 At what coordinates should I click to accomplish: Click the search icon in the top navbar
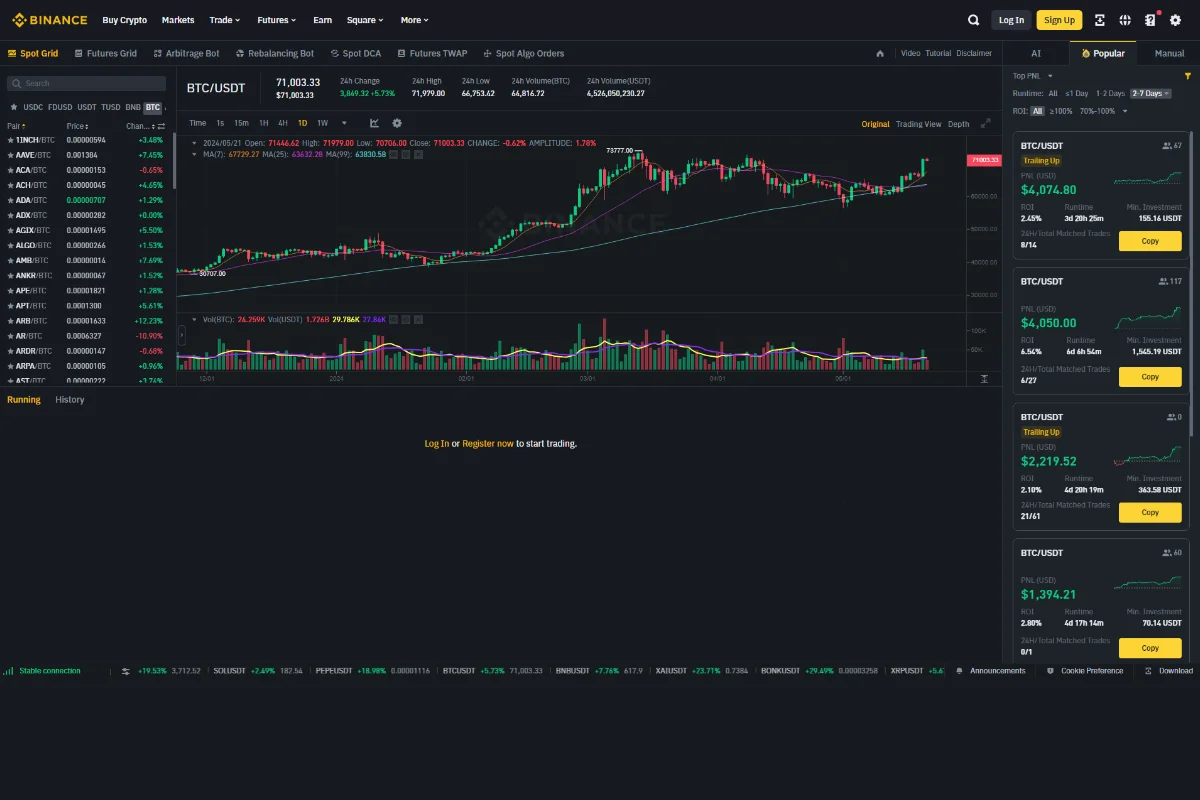[x=973, y=19]
